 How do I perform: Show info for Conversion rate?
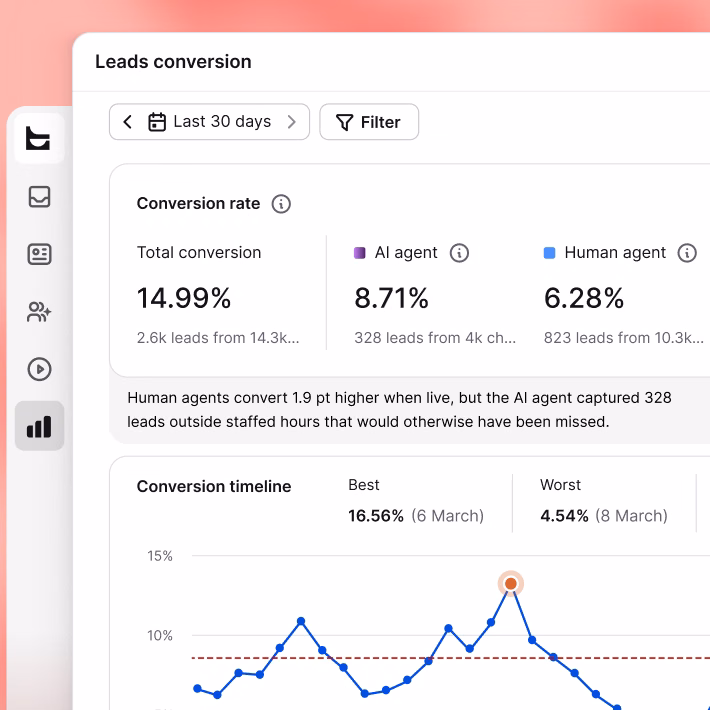tap(281, 204)
